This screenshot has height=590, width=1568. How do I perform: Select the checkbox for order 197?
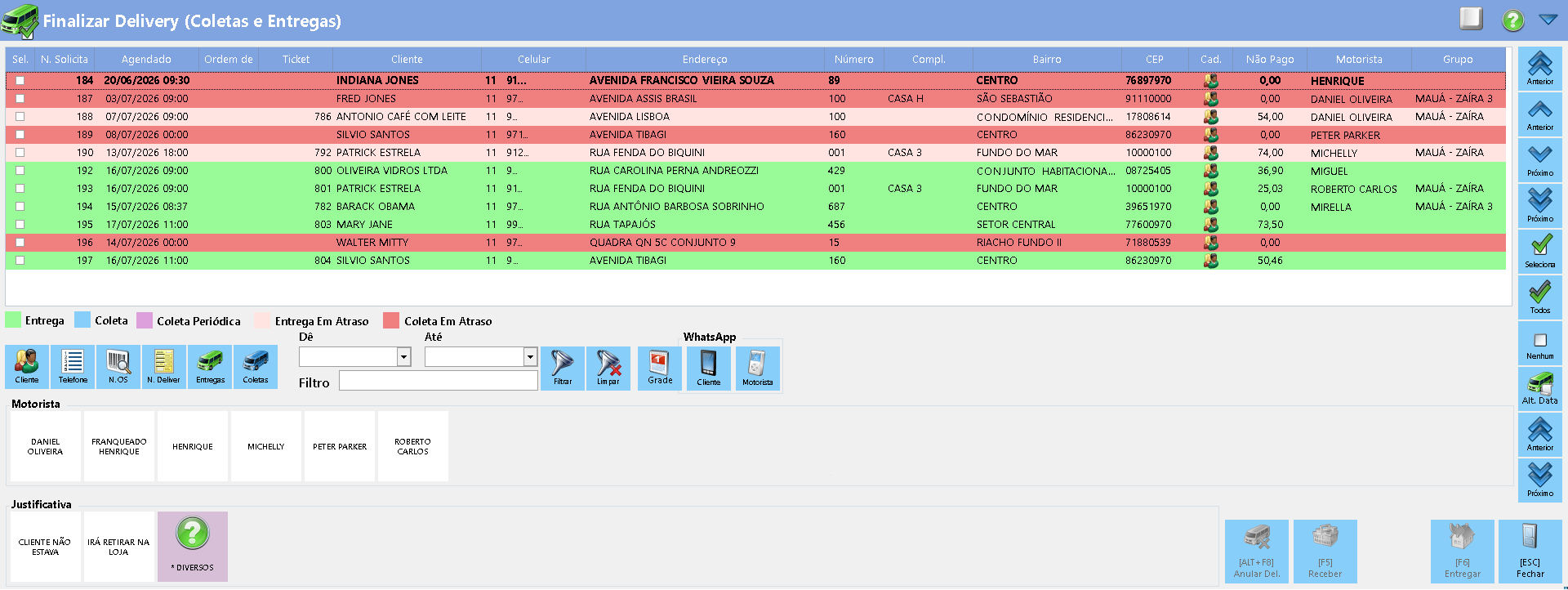click(20, 261)
